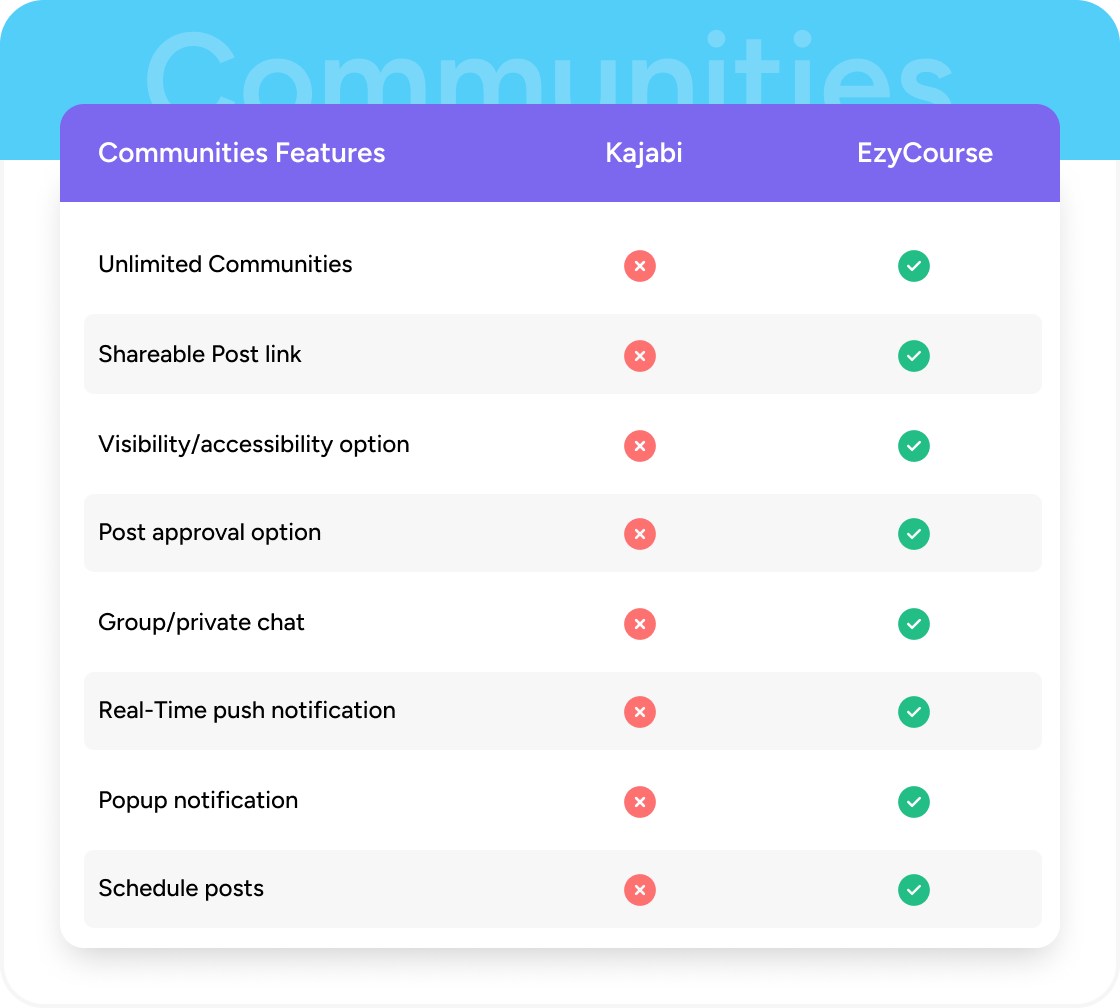The width and height of the screenshot is (1120, 1008).
Task: Click EzyCourse's green check for Post approval option
Action: pos(913,534)
